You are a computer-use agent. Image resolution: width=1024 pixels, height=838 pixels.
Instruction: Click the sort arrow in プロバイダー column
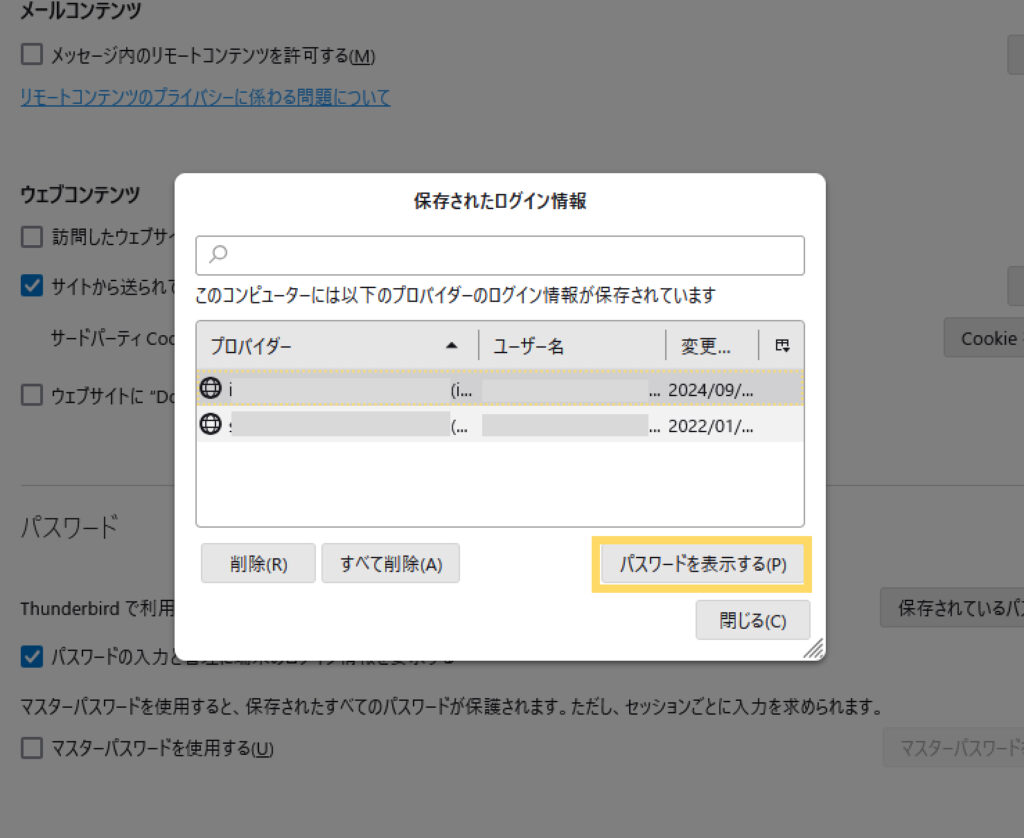[x=452, y=346]
